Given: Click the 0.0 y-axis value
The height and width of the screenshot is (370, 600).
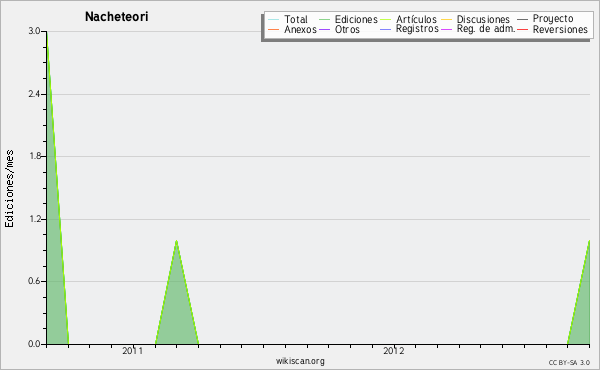Looking at the screenshot, I should point(34,344).
